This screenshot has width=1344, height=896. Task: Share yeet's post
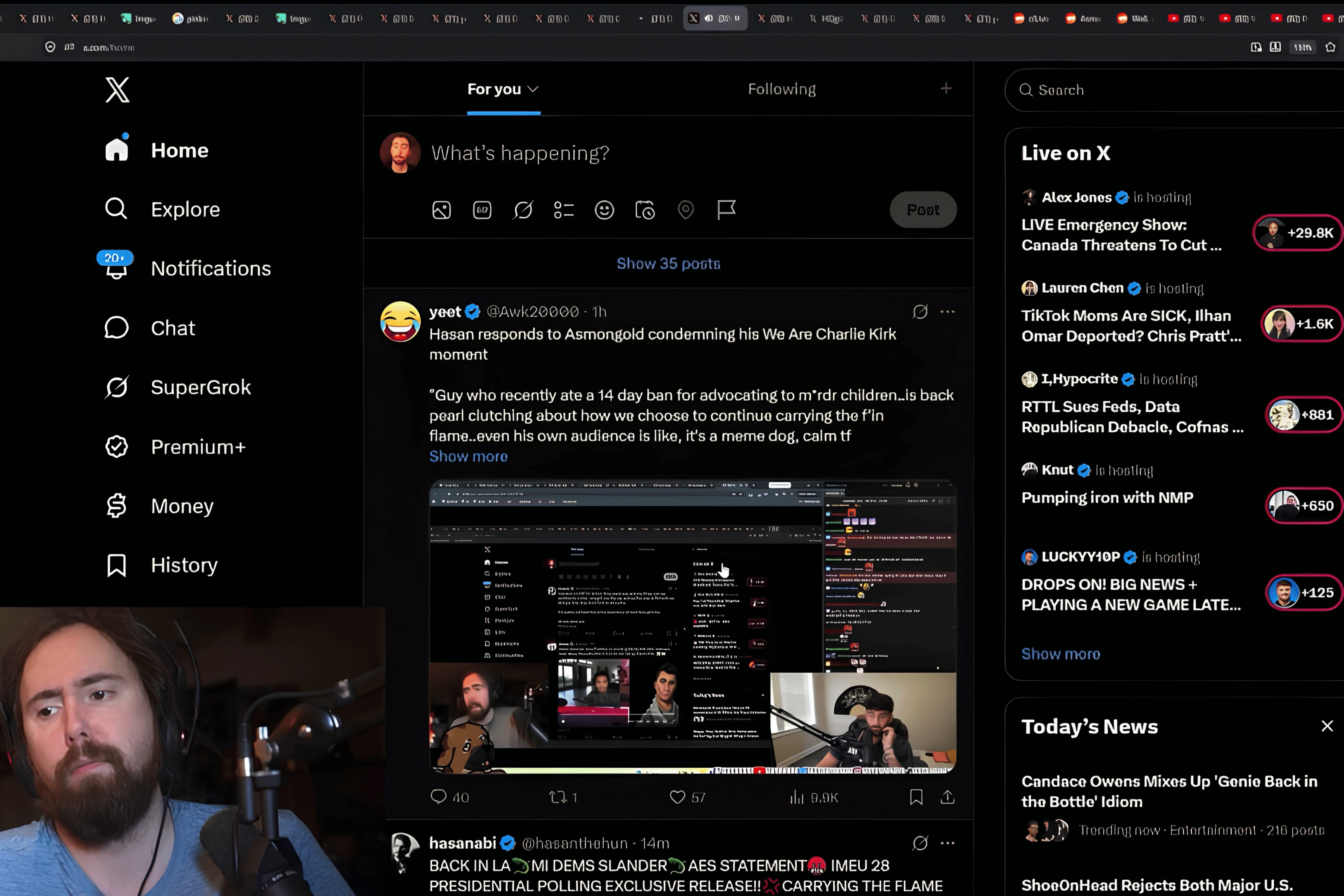(x=947, y=797)
